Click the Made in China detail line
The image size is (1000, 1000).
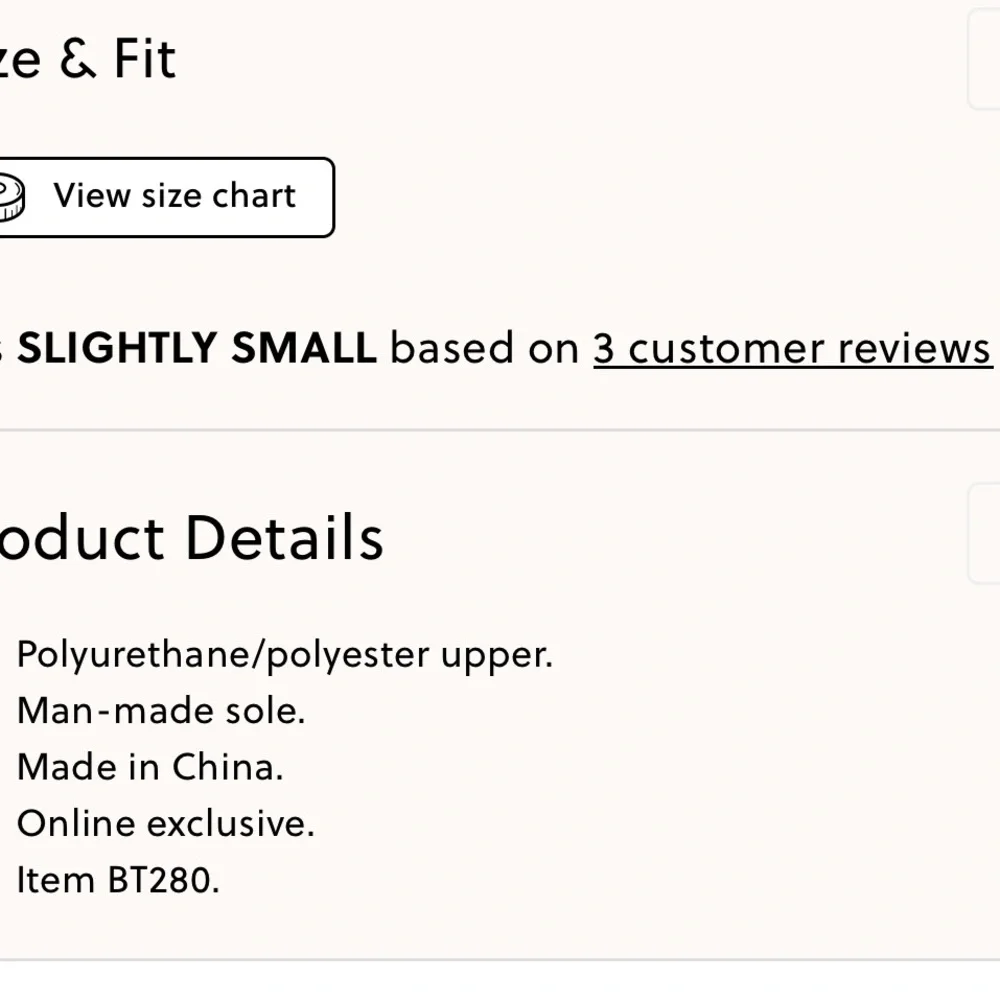click(150, 767)
